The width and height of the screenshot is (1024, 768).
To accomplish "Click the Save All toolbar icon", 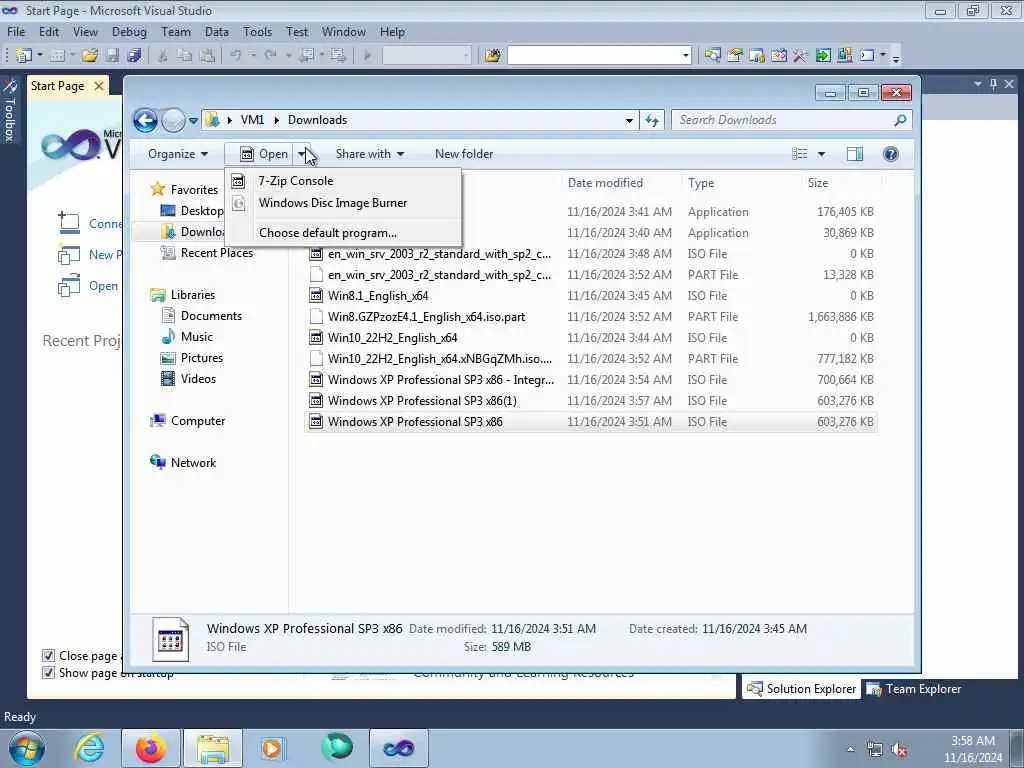I will [135, 56].
